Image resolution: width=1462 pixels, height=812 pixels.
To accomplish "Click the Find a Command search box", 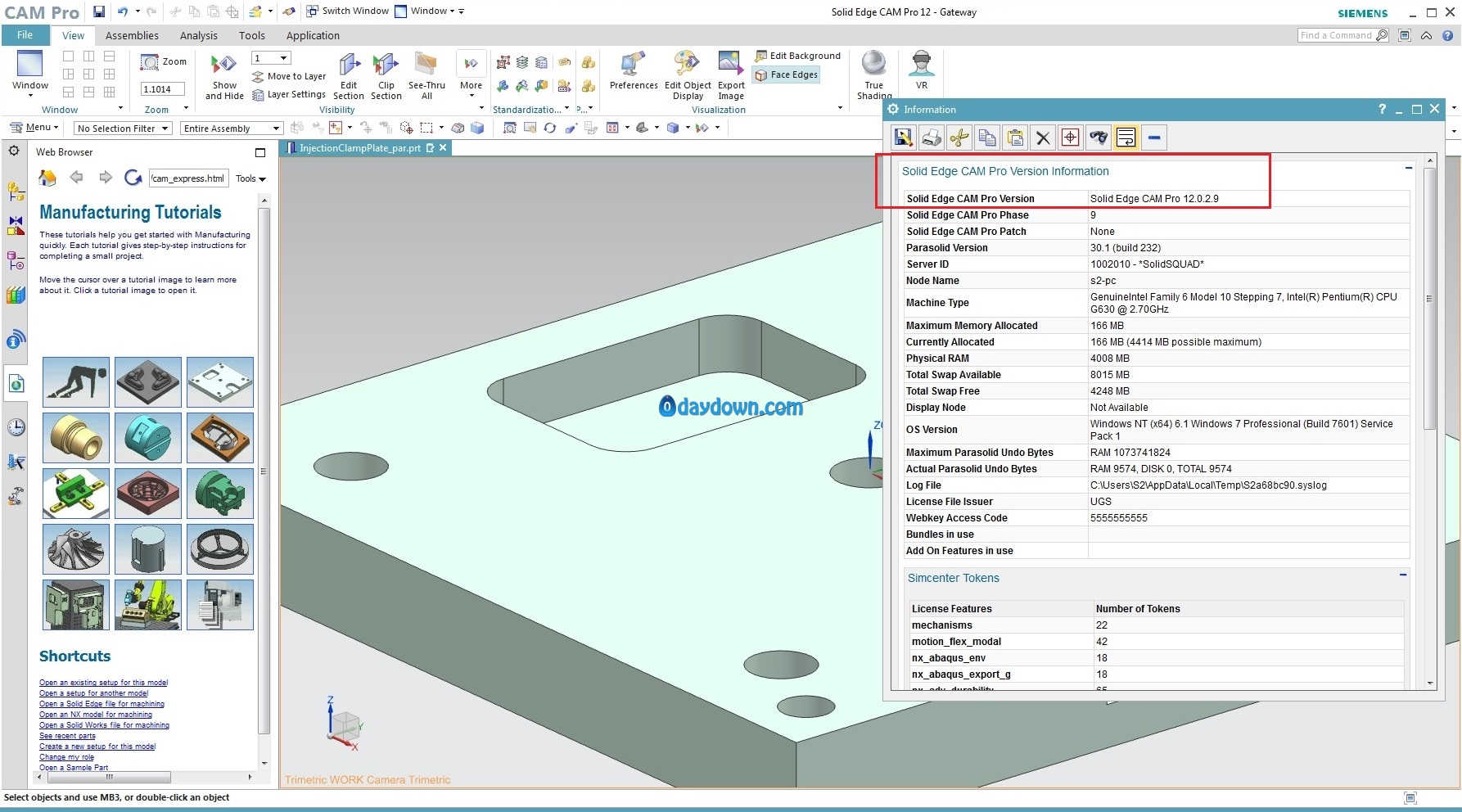I will (x=1343, y=35).
